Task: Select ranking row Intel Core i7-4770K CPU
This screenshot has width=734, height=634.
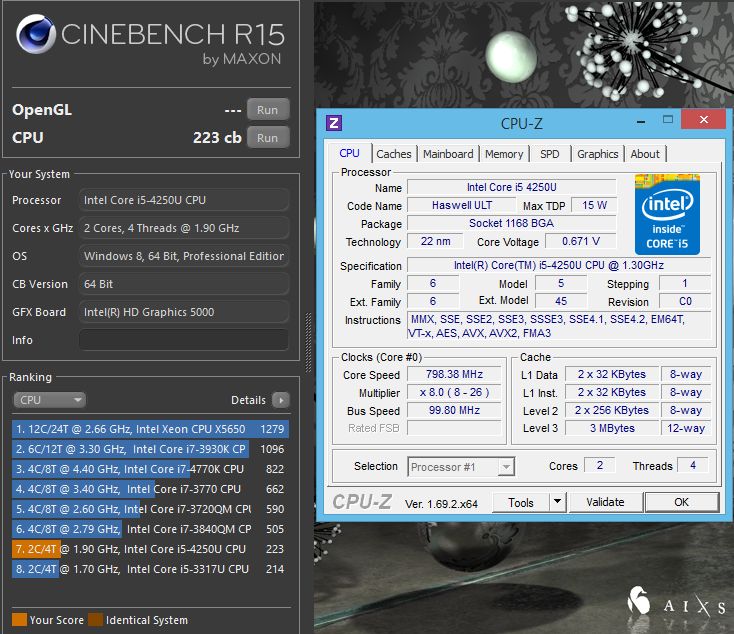Action: [150, 469]
